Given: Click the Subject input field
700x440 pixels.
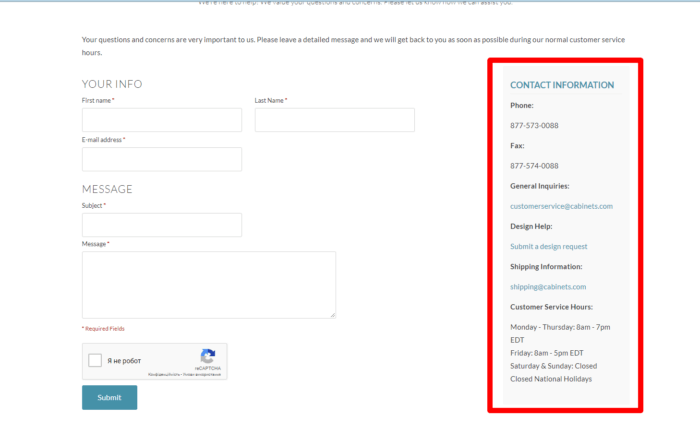Looking at the screenshot, I should 162,225.
